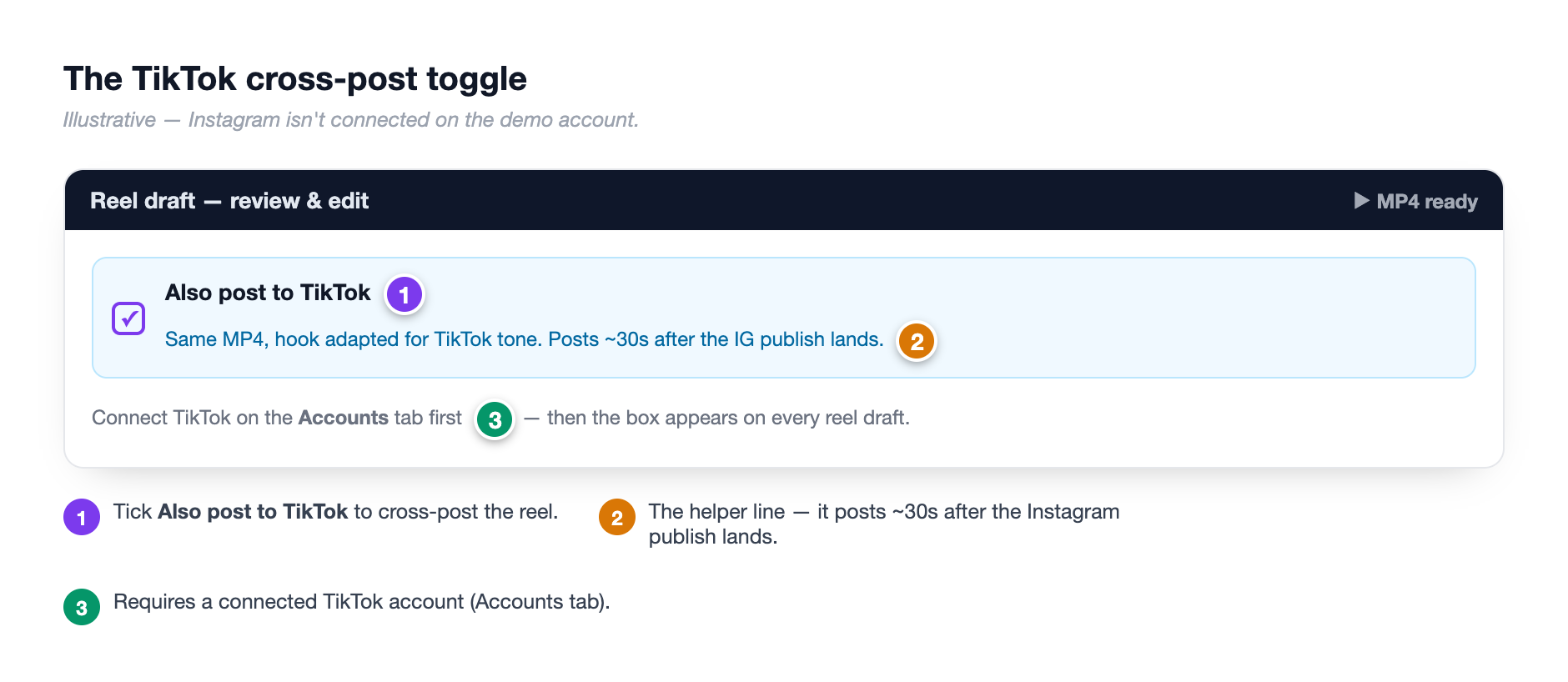Click the Also post to TikTok label
1568x682 pixels.
[x=268, y=293]
